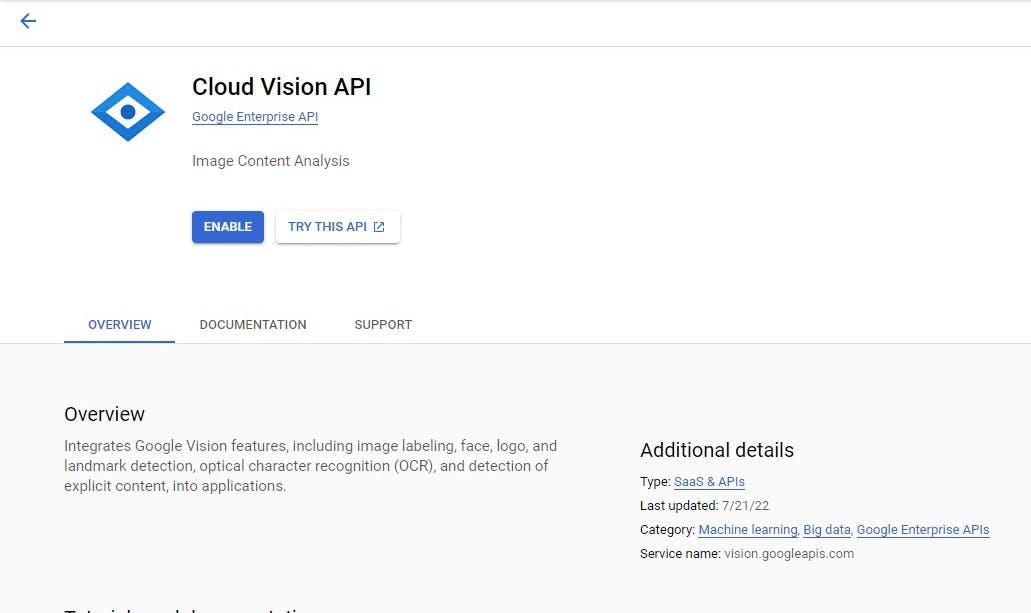Click the overview description paragraph about Google Vision
This screenshot has height=613, width=1031.
[310, 466]
